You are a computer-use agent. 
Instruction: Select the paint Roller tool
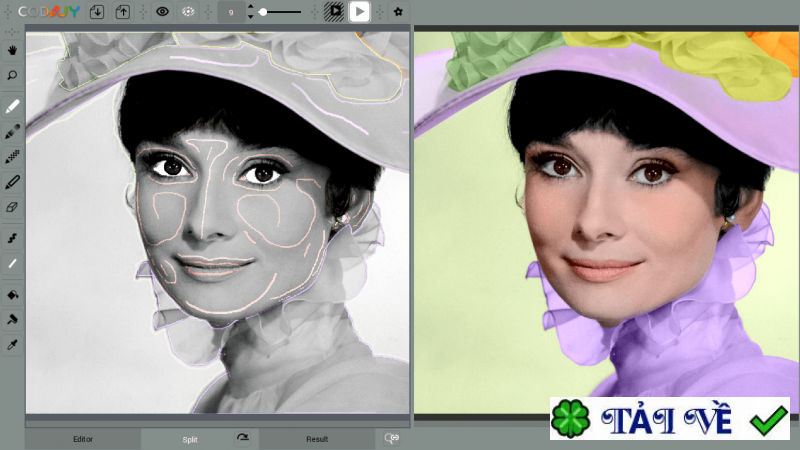[12, 319]
